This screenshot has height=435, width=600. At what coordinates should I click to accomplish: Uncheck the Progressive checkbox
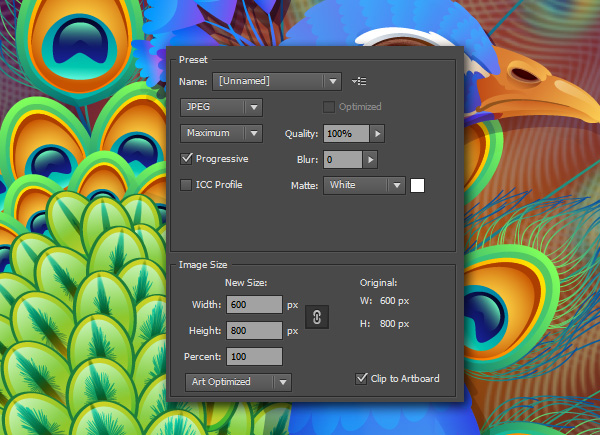point(186,159)
